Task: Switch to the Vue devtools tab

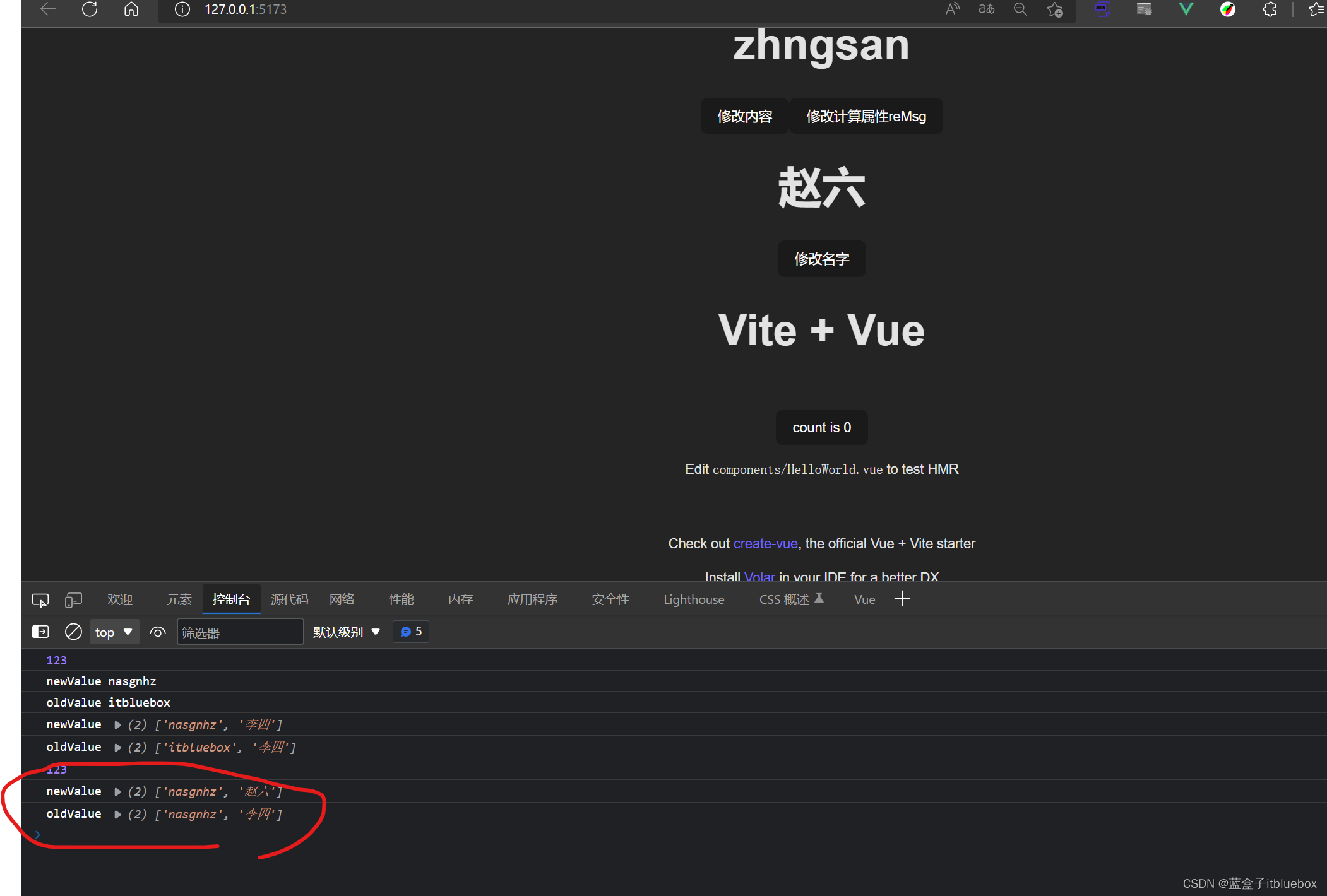Action: pos(864,599)
